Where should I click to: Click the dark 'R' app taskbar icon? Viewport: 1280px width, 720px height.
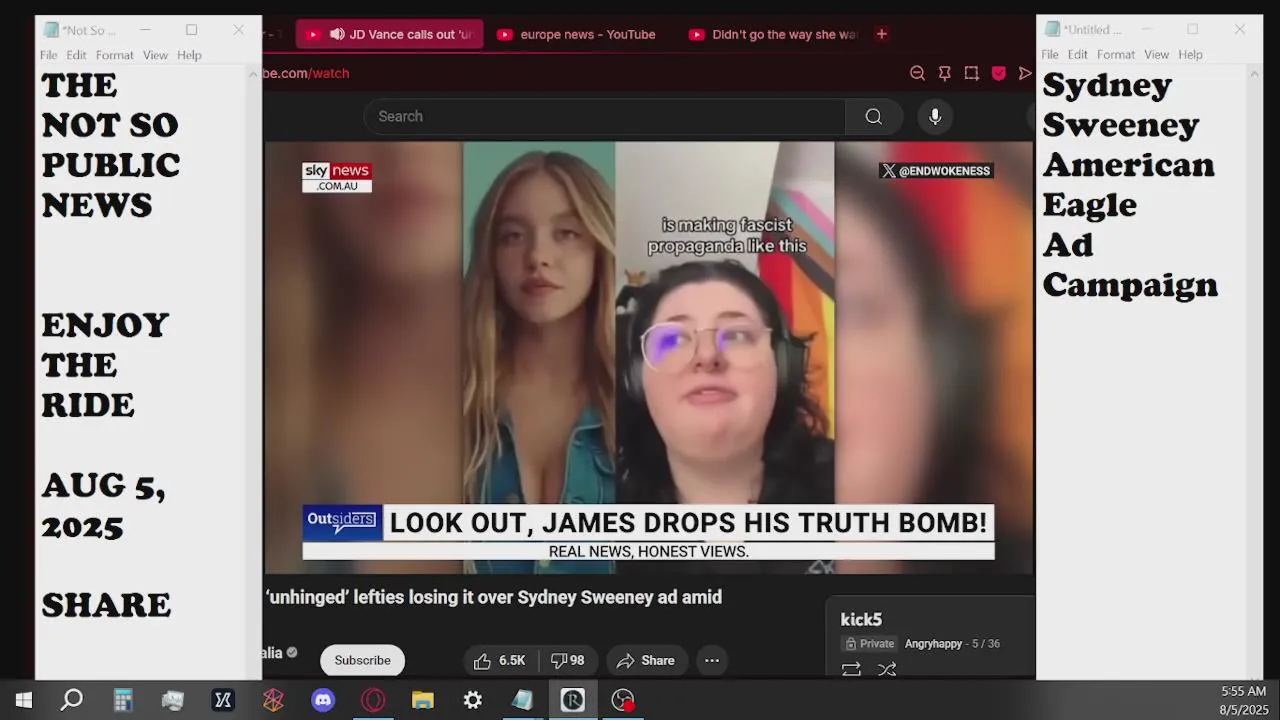573,700
